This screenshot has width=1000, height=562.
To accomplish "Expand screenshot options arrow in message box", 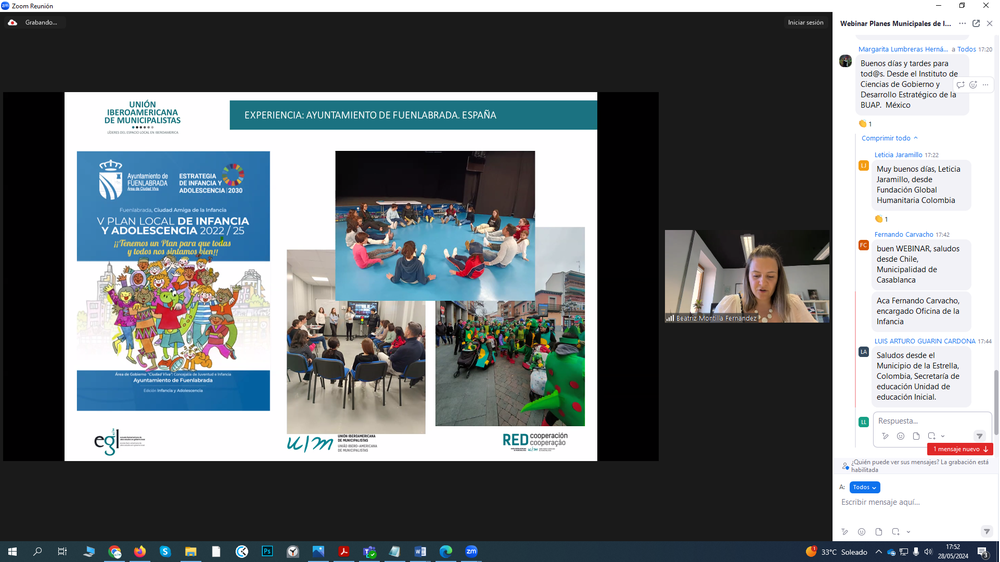I will pos(908,532).
